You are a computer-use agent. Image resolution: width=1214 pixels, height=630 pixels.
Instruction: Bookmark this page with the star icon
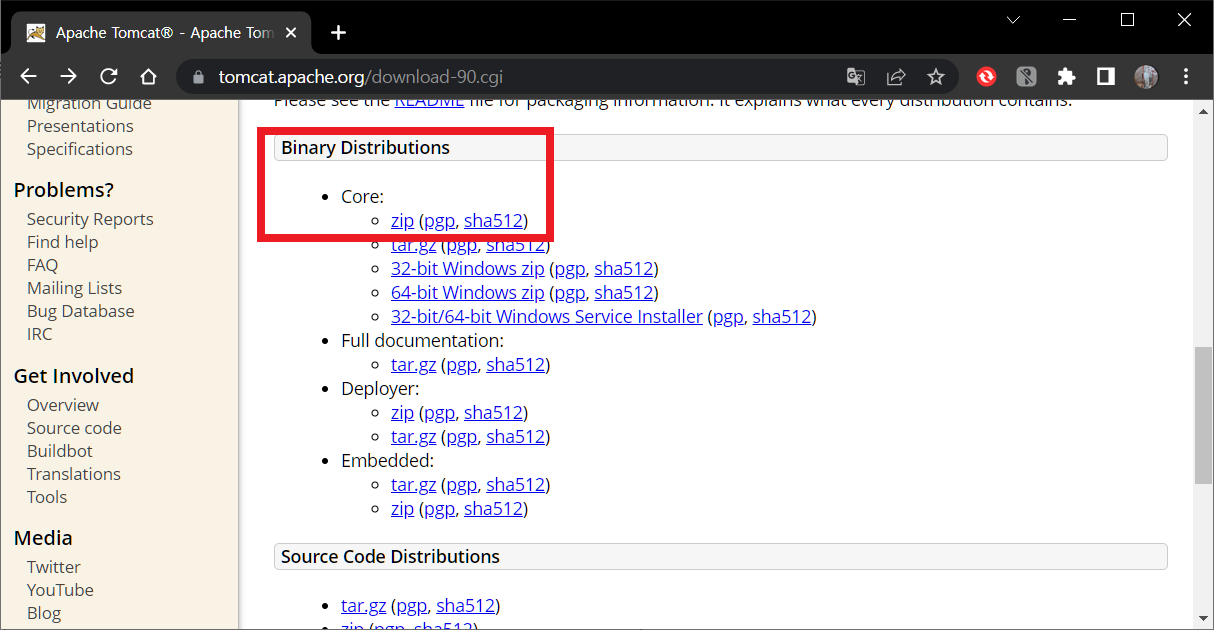(x=935, y=76)
